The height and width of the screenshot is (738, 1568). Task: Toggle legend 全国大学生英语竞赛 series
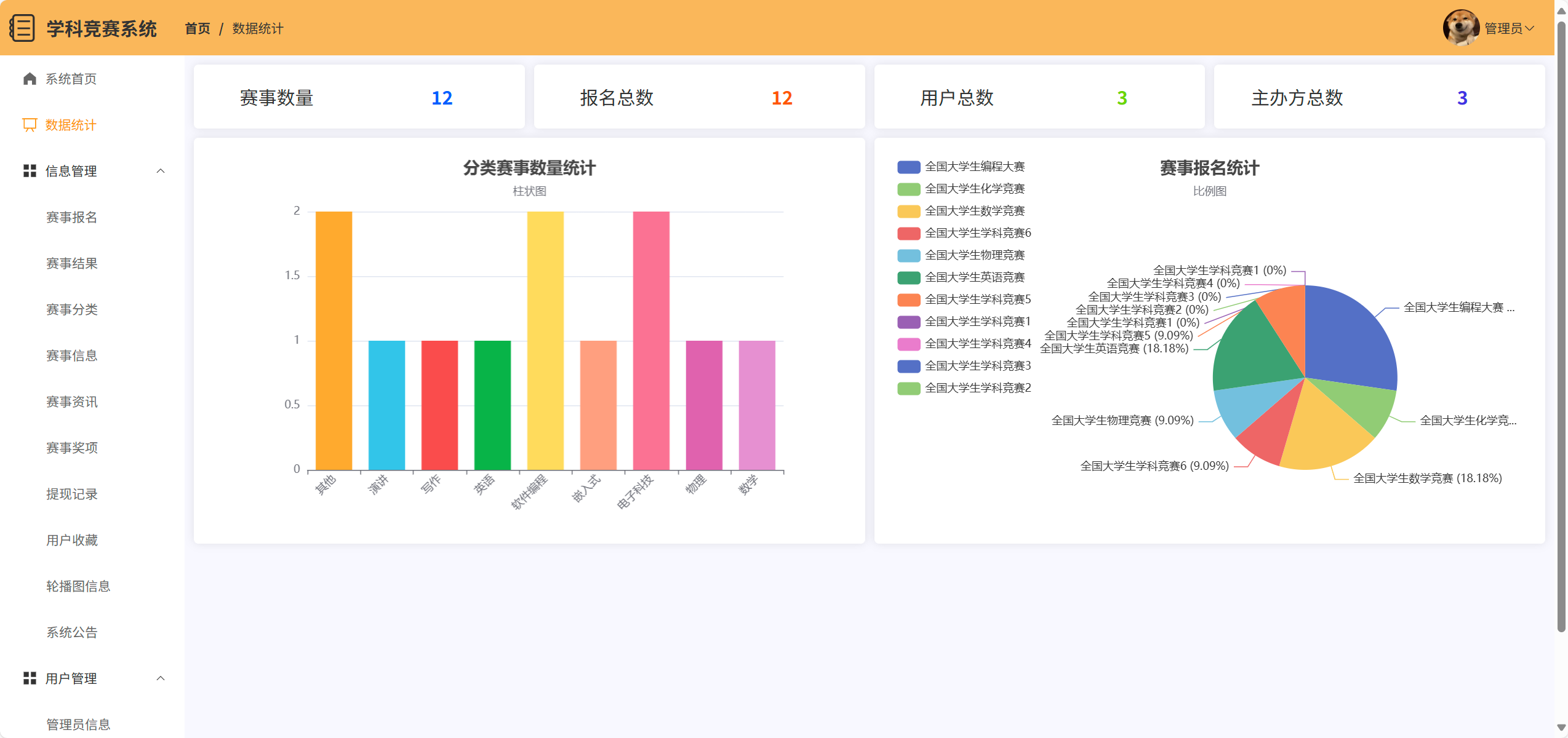pyautogui.click(x=974, y=277)
